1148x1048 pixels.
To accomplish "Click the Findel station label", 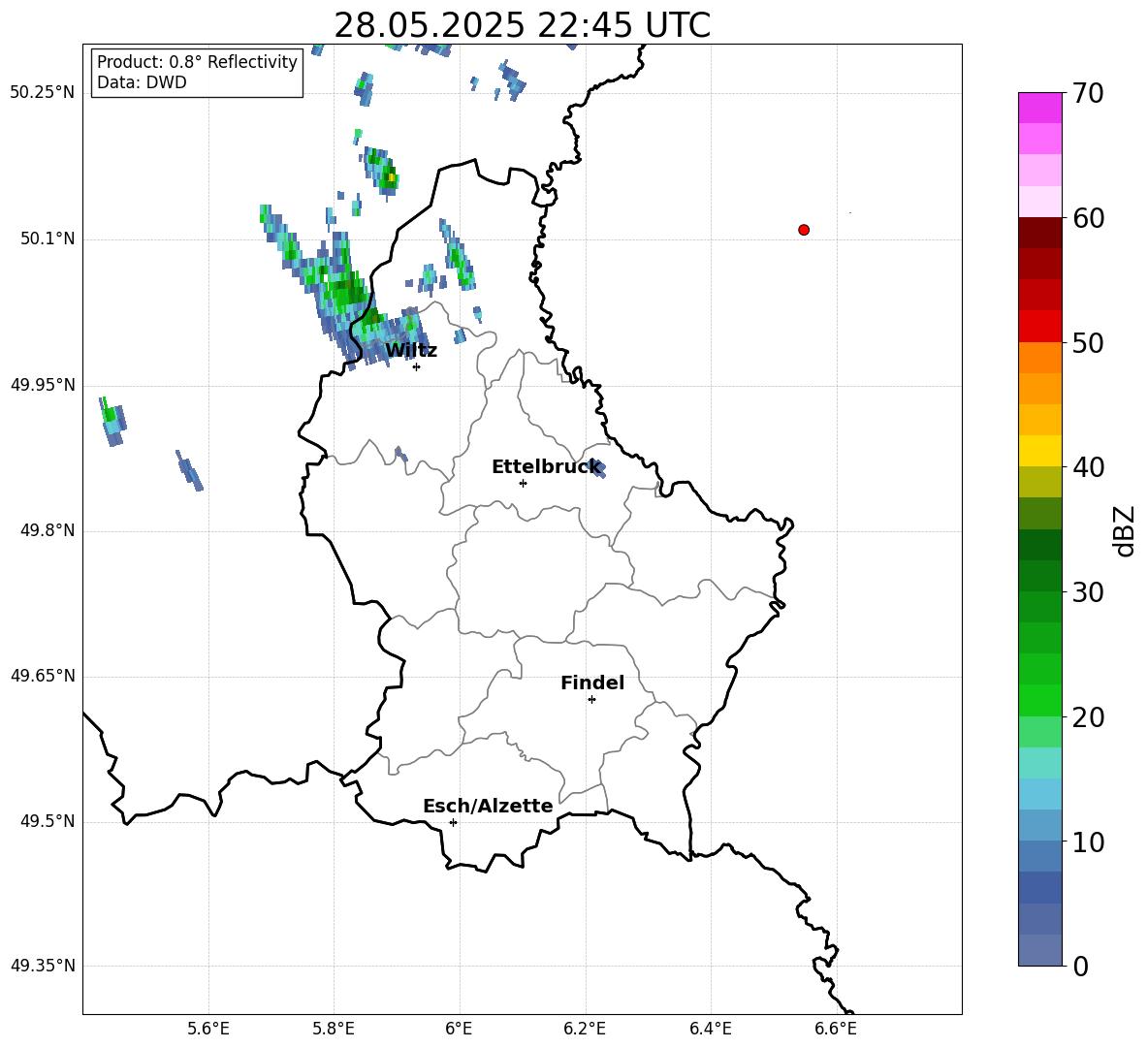I will tap(592, 683).
